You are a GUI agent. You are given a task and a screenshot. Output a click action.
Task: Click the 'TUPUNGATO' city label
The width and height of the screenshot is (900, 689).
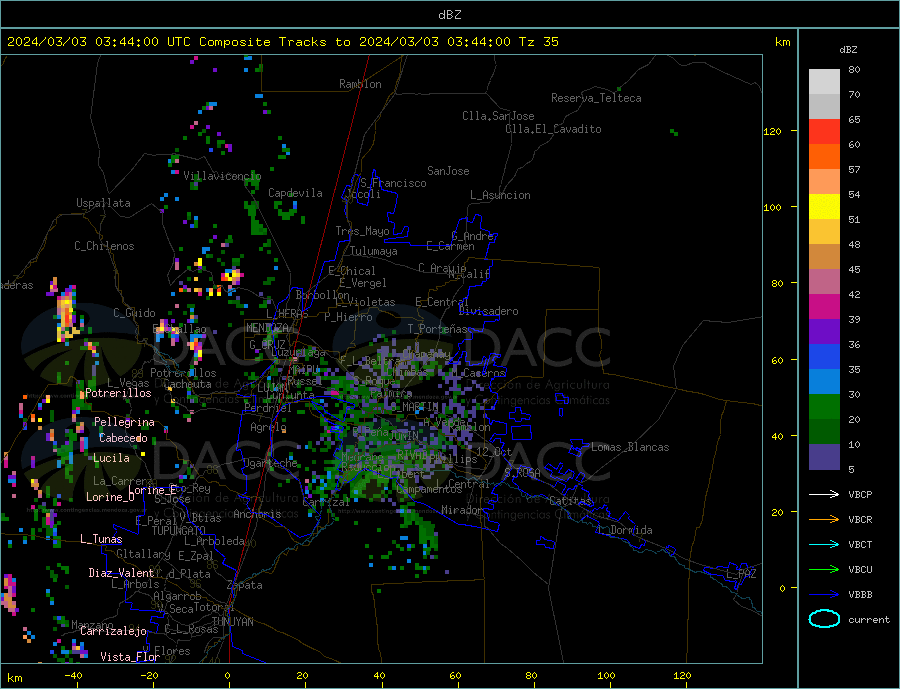(179, 531)
